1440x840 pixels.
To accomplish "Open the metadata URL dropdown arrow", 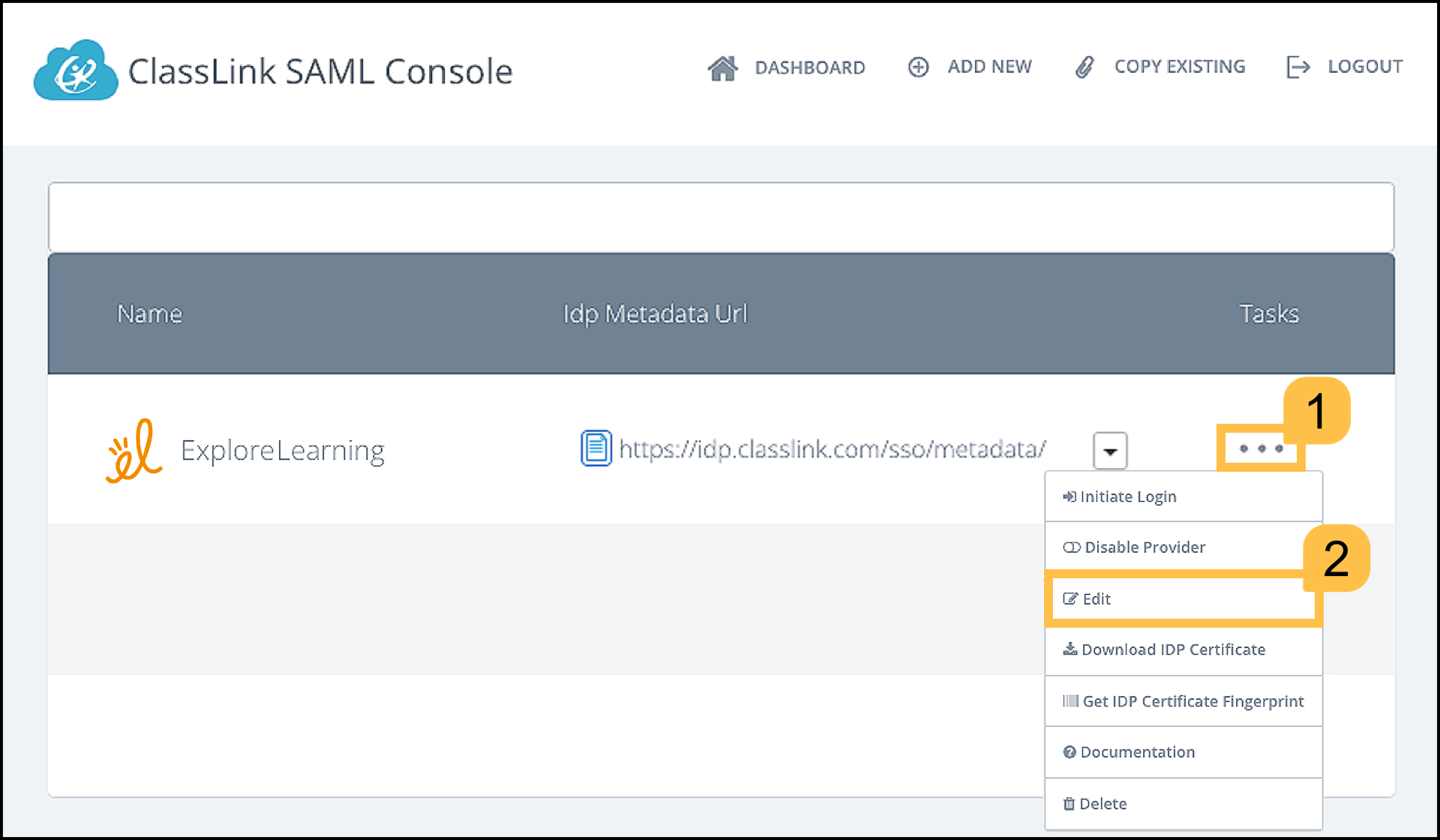I will (1109, 450).
